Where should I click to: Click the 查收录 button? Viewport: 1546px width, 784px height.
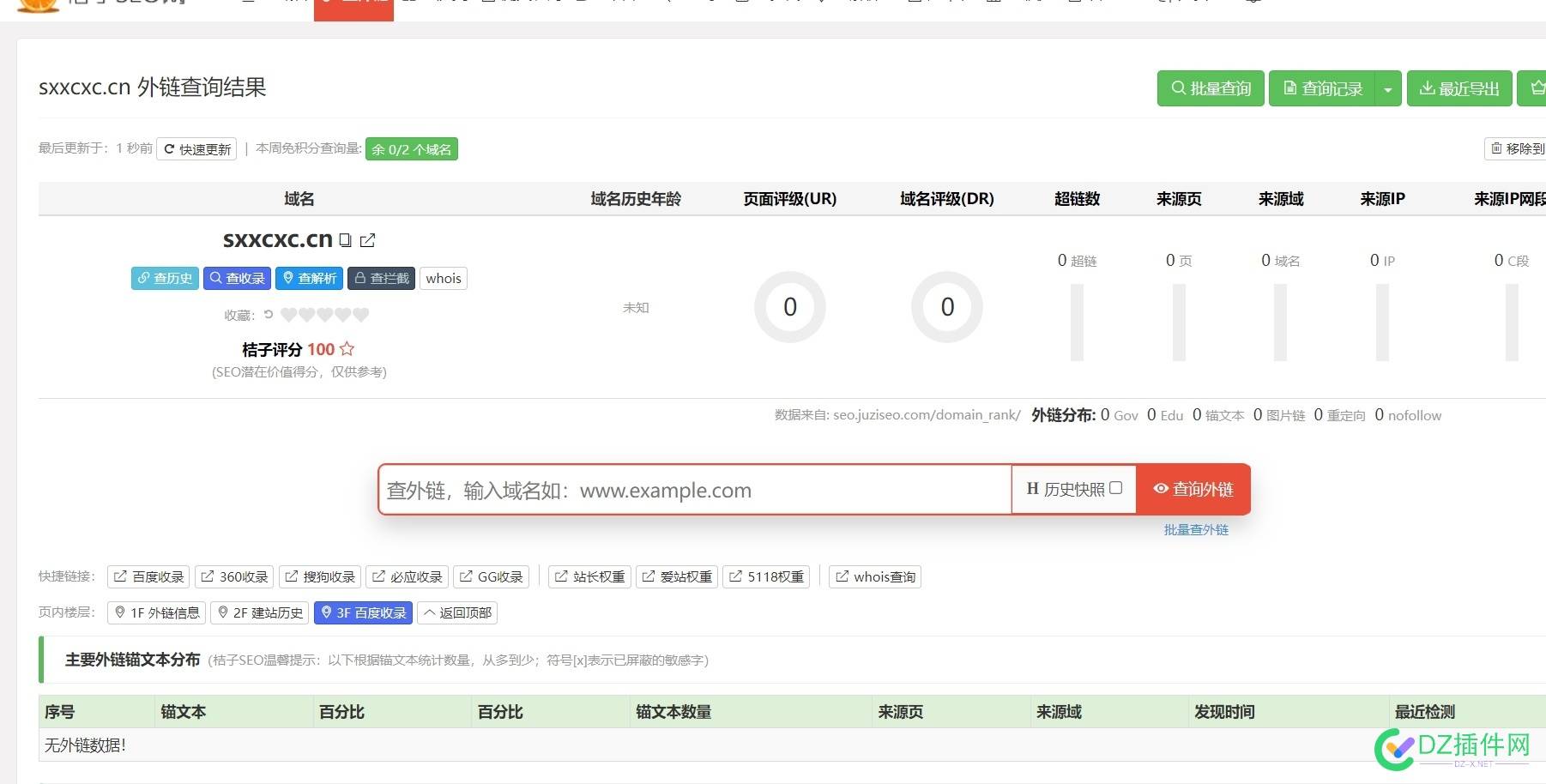[x=238, y=278]
